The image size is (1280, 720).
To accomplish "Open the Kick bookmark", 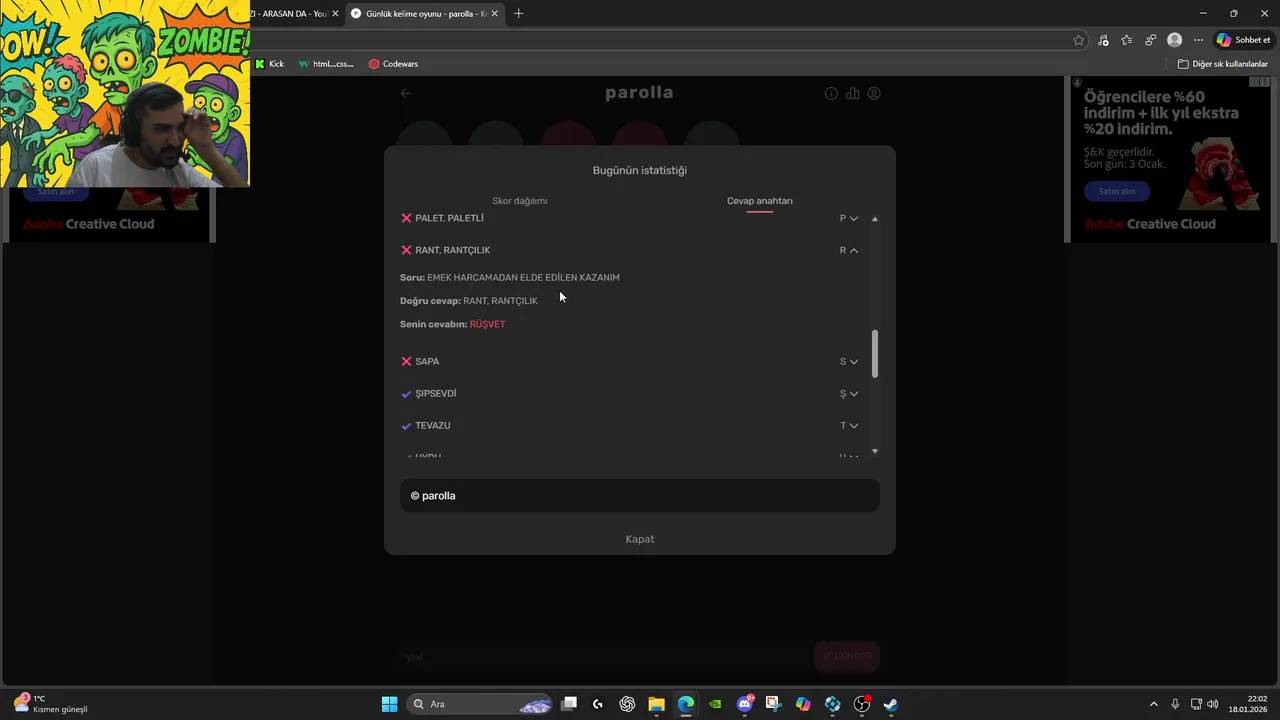I will 269,64.
